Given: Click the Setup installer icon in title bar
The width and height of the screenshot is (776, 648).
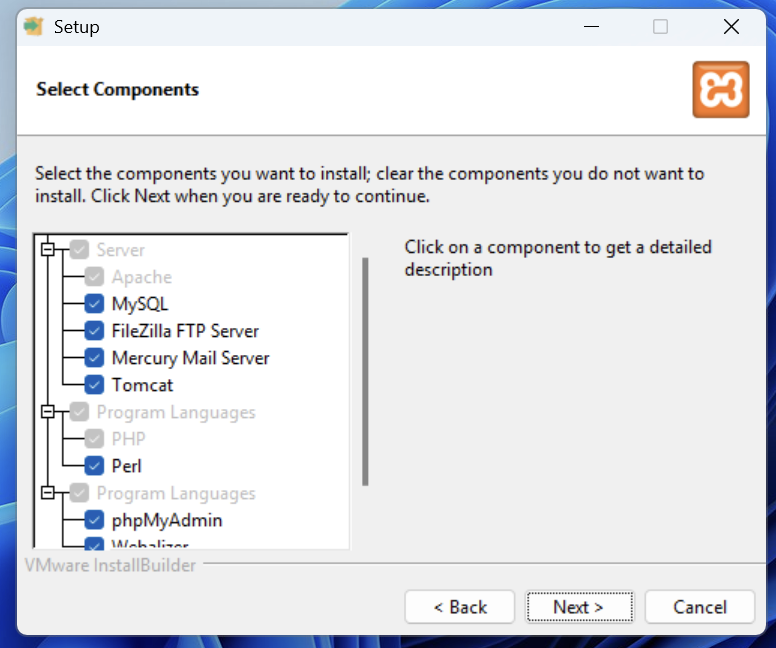Looking at the screenshot, I should click(x=34, y=27).
